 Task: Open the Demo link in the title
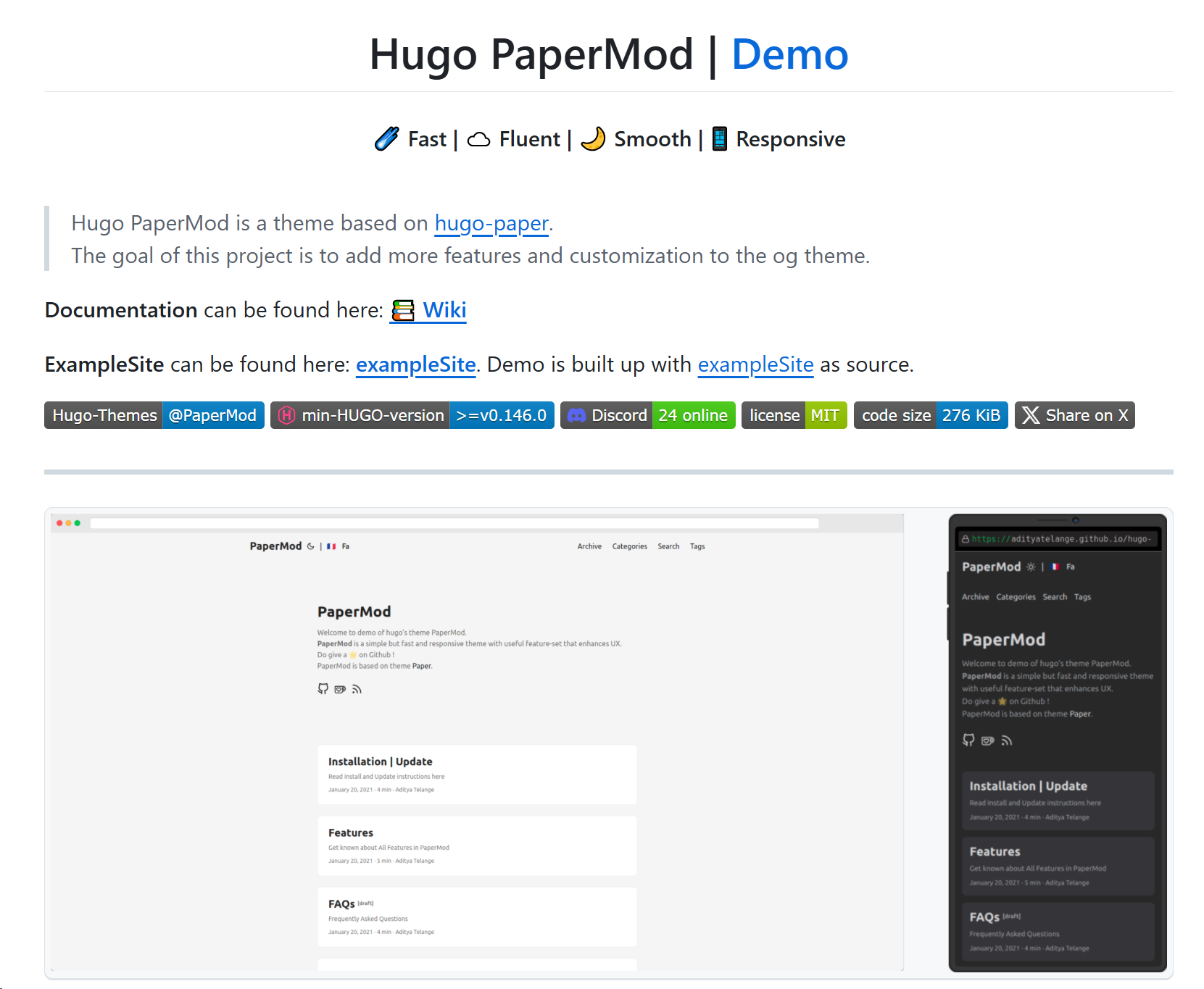[x=789, y=54]
